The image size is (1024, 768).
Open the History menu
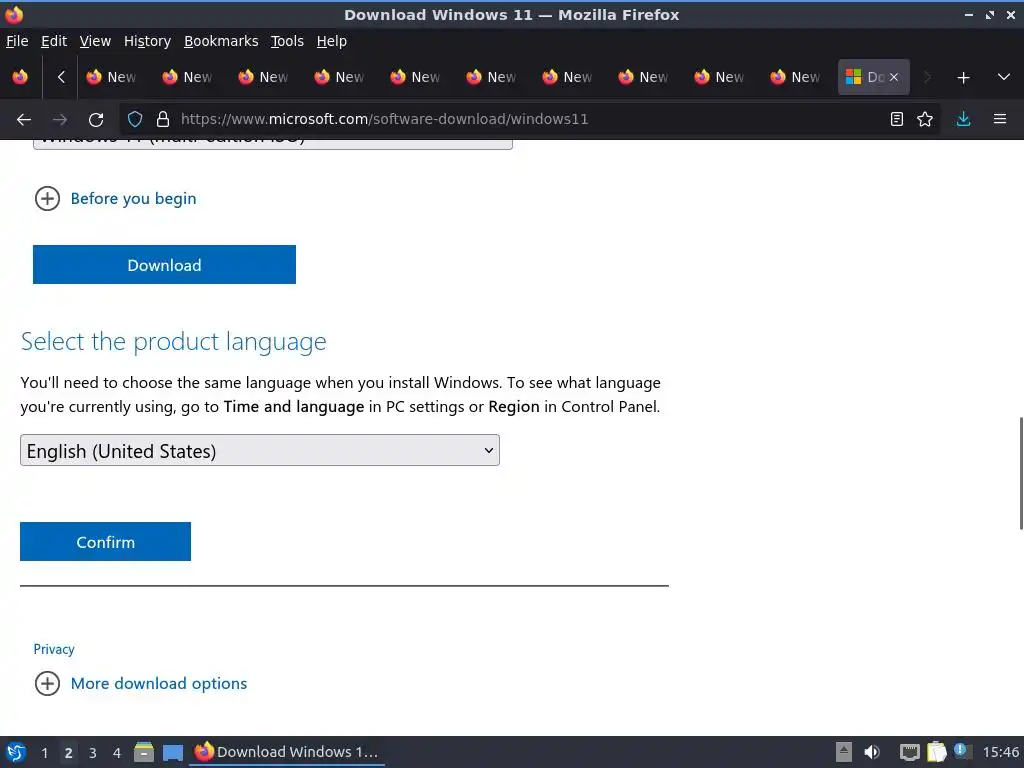(147, 41)
